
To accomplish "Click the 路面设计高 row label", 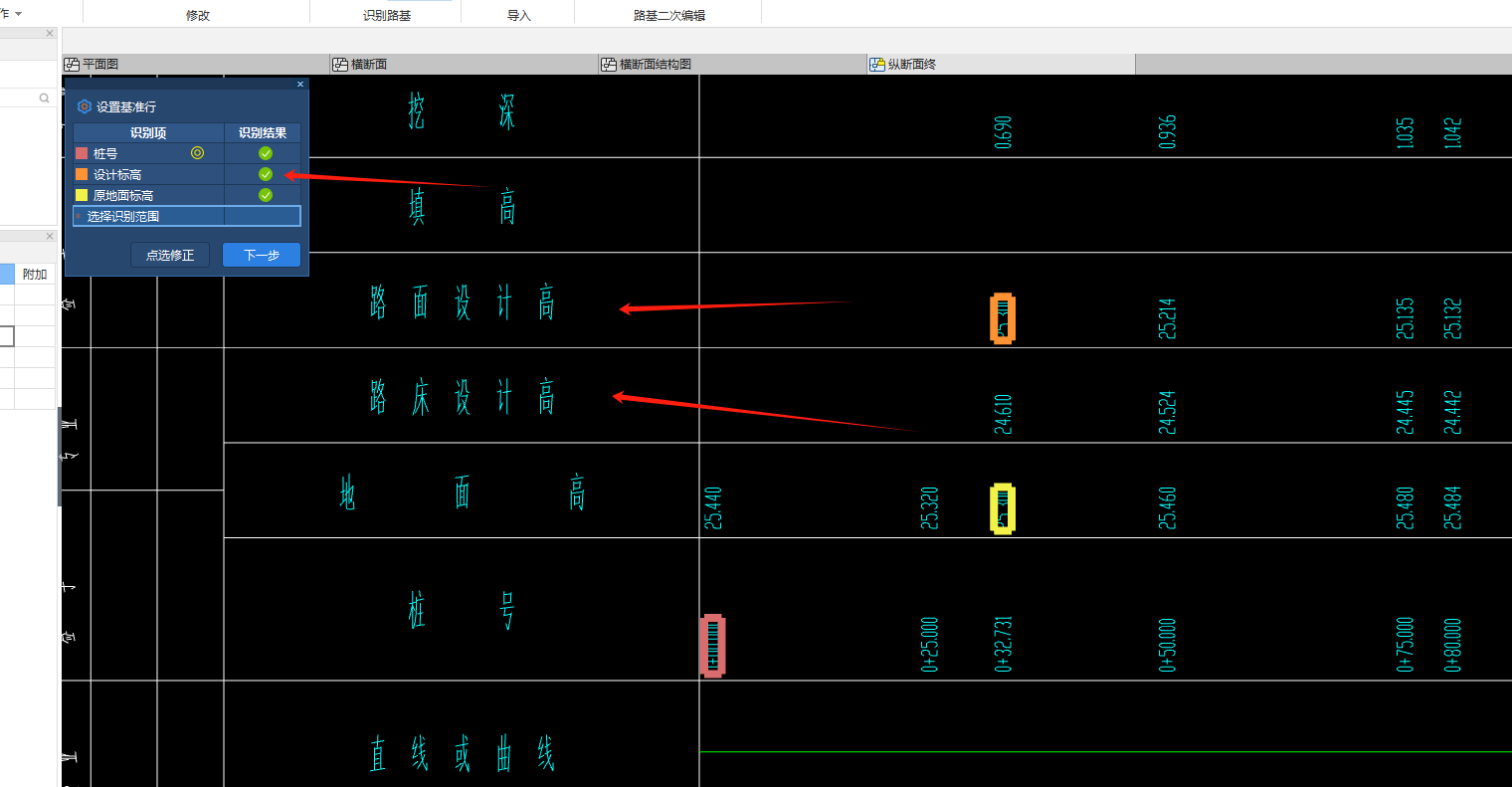I will (463, 302).
